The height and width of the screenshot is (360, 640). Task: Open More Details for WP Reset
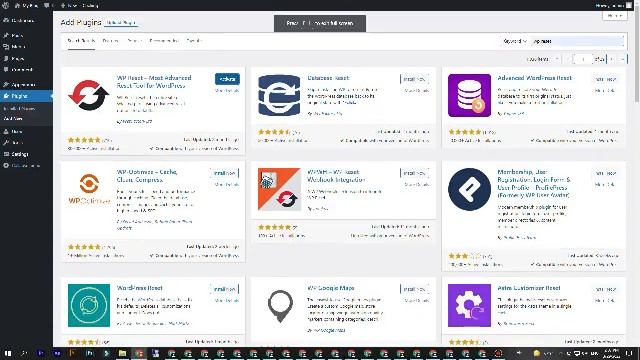(x=227, y=91)
